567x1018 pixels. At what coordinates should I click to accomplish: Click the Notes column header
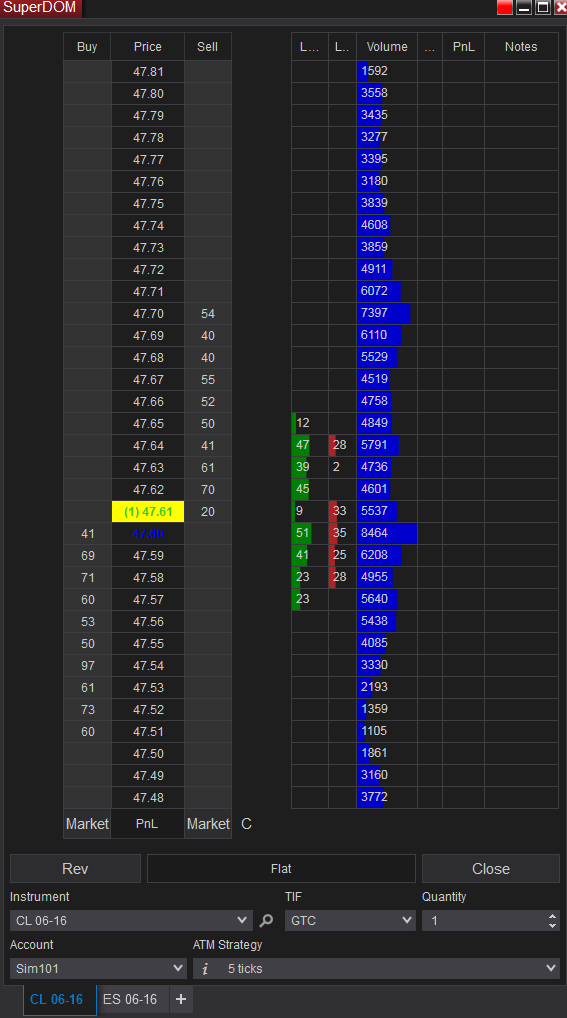521,47
